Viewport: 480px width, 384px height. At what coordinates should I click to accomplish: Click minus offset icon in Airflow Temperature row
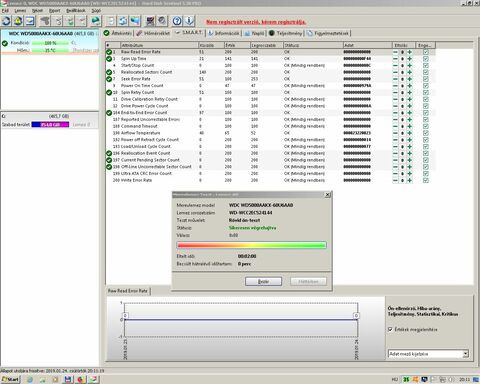pos(395,133)
